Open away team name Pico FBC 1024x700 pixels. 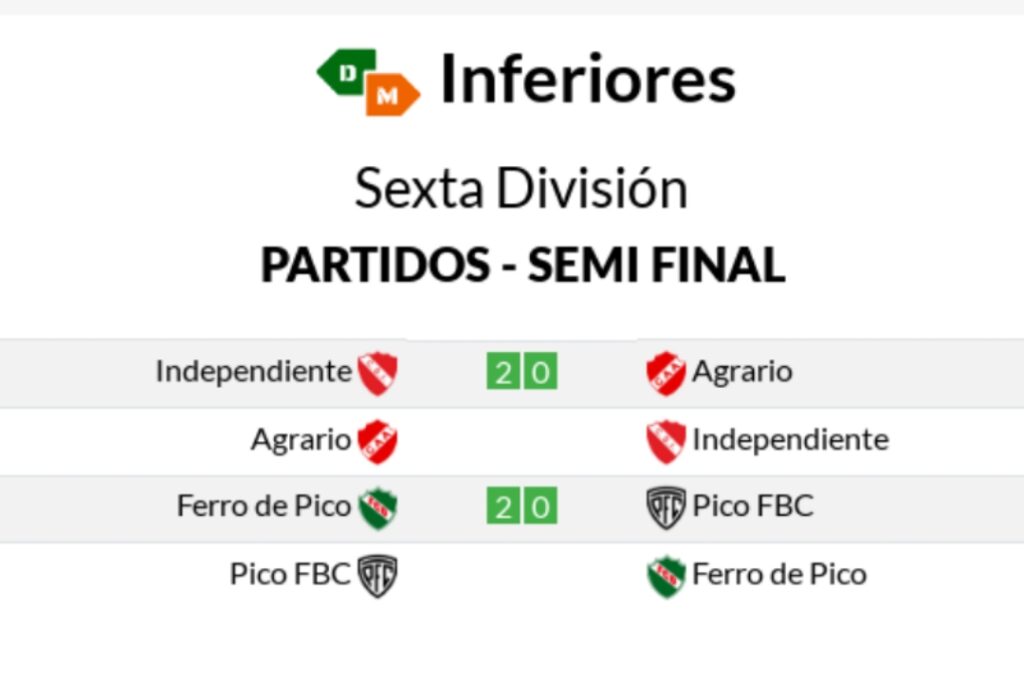(x=753, y=507)
